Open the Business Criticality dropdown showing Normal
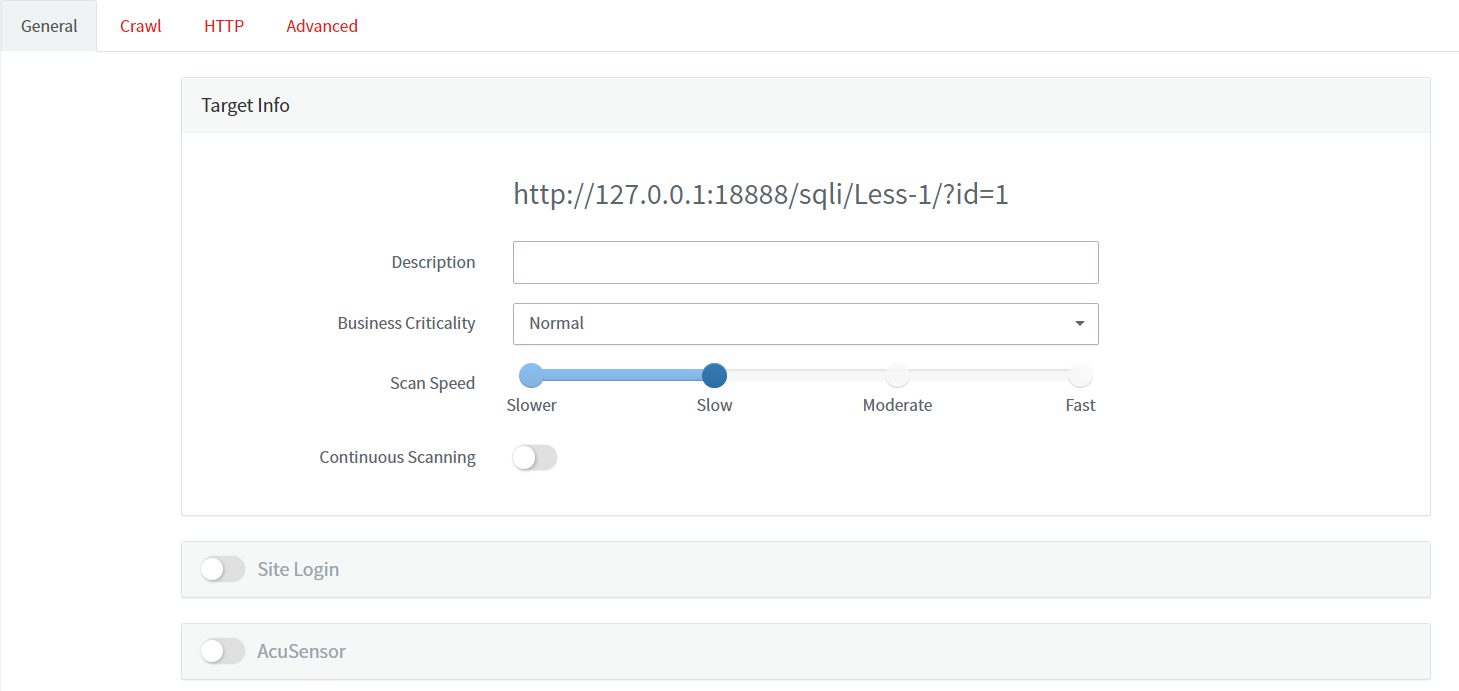The width and height of the screenshot is (1459, 691). pyautogui.click(x=790, y=324)
